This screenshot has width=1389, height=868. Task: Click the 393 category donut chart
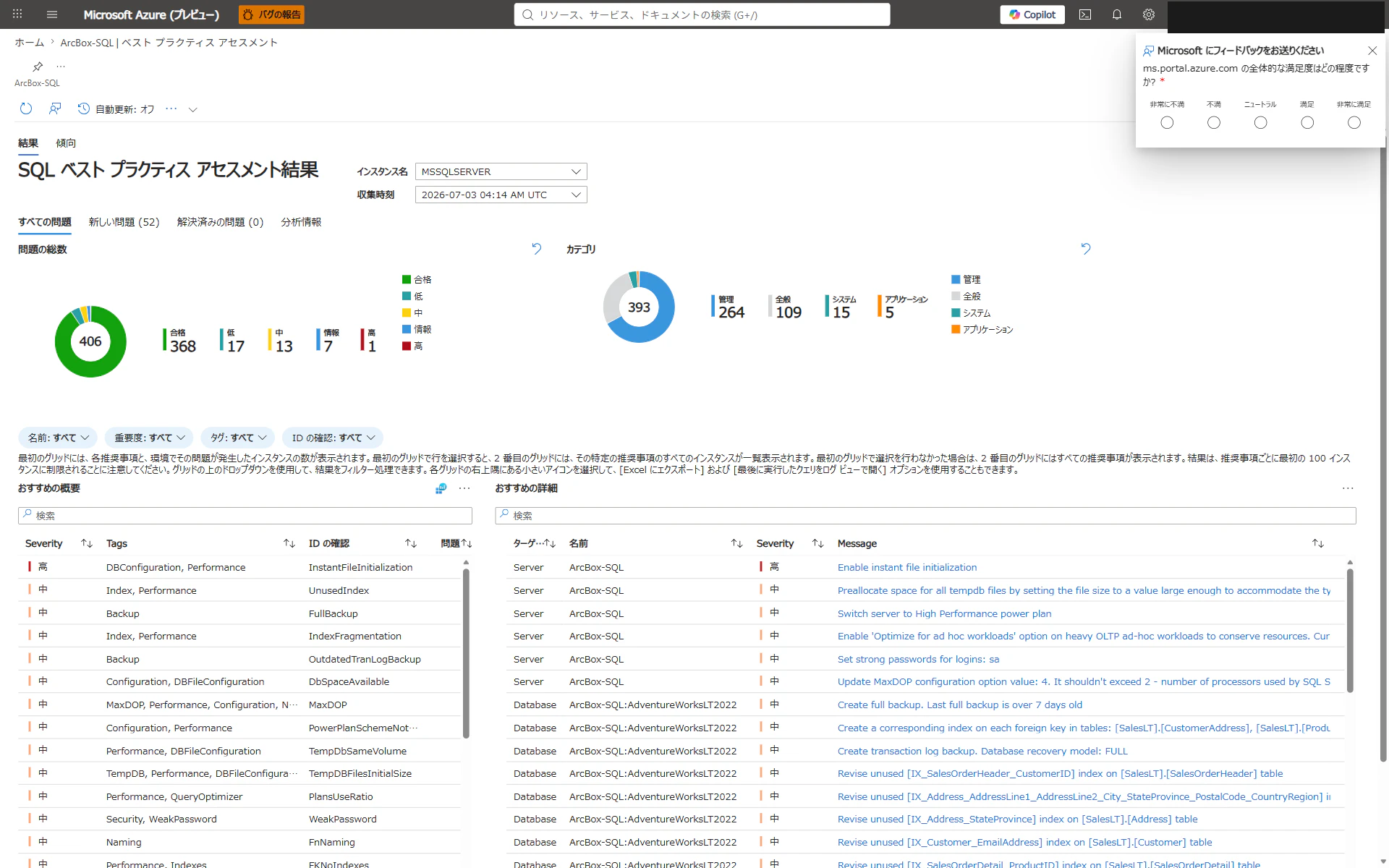[639, 307]
